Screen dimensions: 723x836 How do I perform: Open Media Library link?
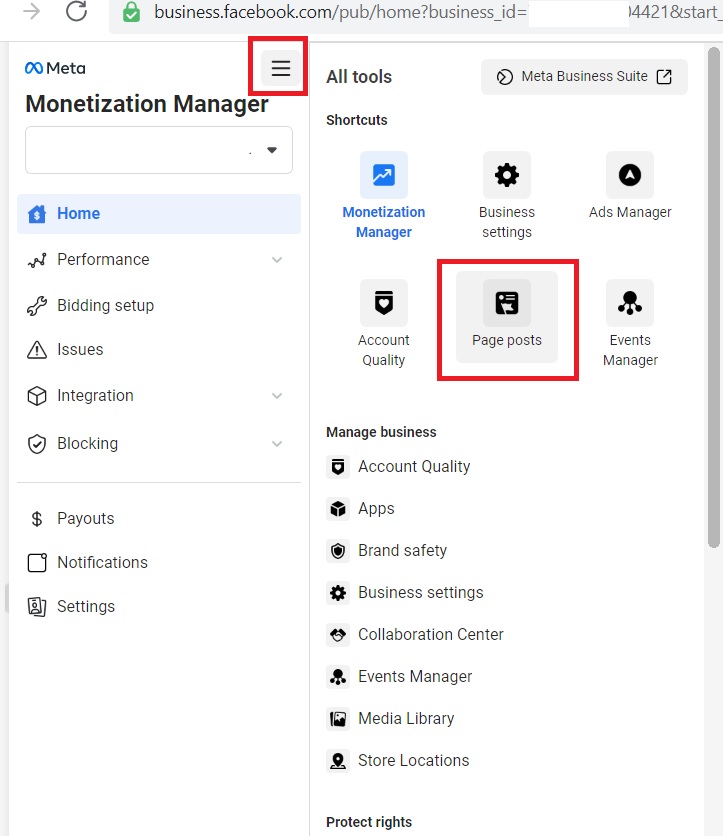[x=406, y=719]
